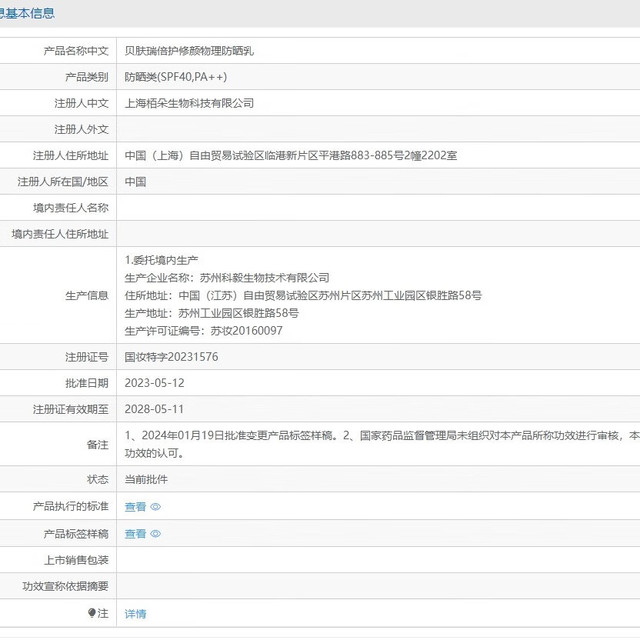This screenshot has height=640, width=640.
Task: Click label 产品名称中文
Action: coord(76,51)
